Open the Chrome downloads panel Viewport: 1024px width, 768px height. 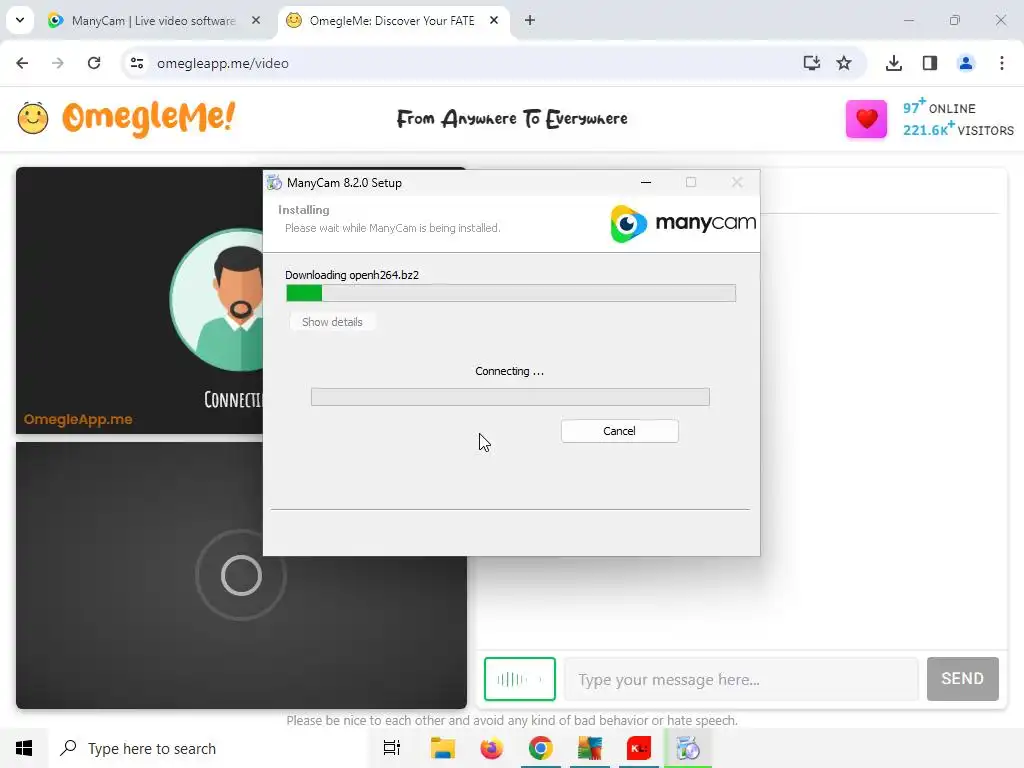pyautogui.click(x=894, y=63)
